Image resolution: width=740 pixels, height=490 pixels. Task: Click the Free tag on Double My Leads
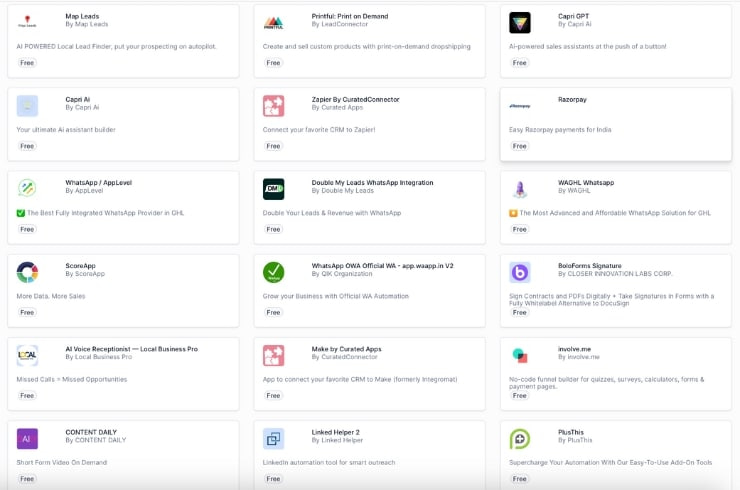tap(273, 229)
